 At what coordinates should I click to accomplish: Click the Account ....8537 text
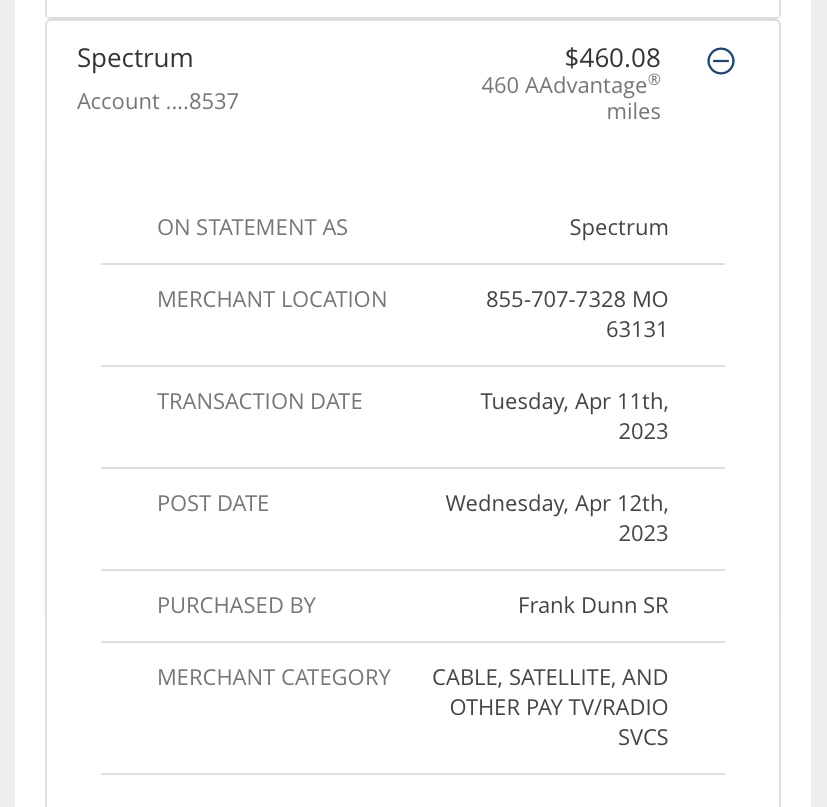[x=157, y=101]
